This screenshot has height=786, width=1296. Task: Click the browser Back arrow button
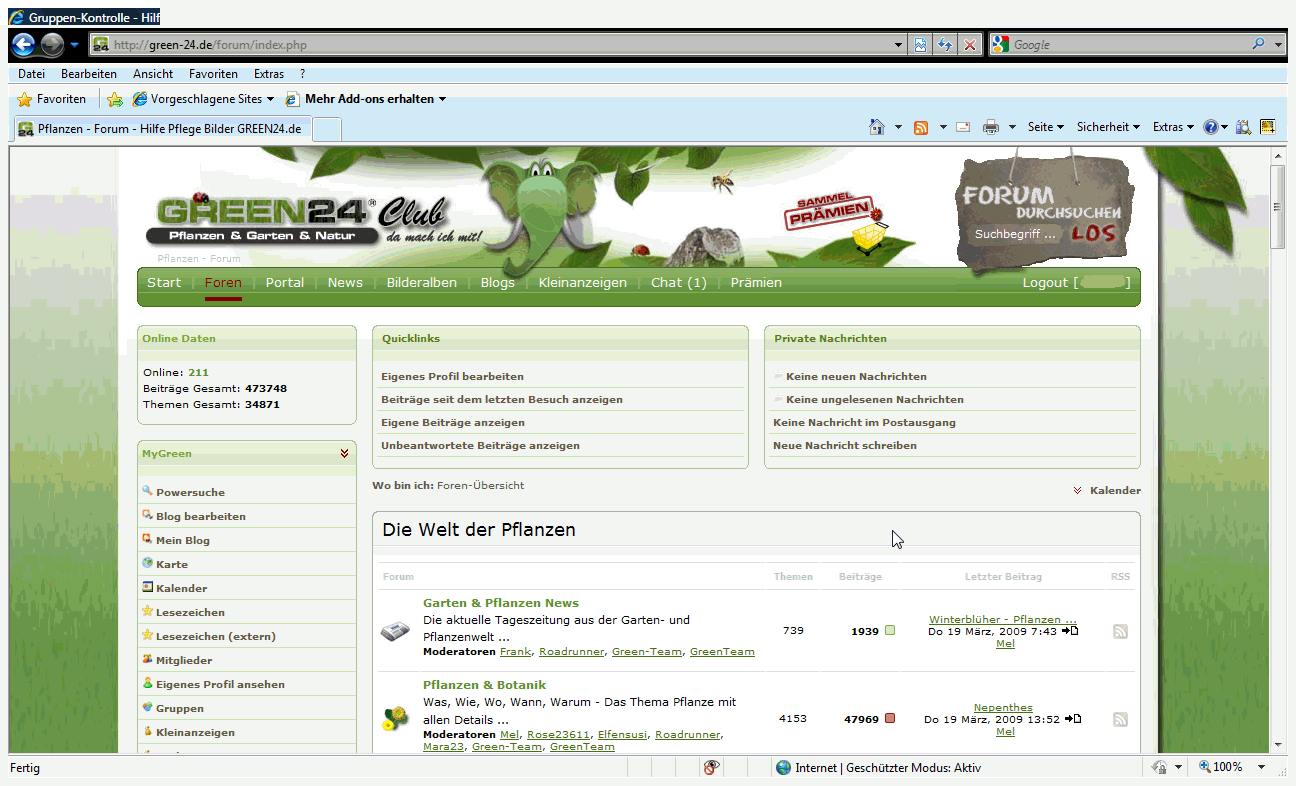click(x=24, y=45)
